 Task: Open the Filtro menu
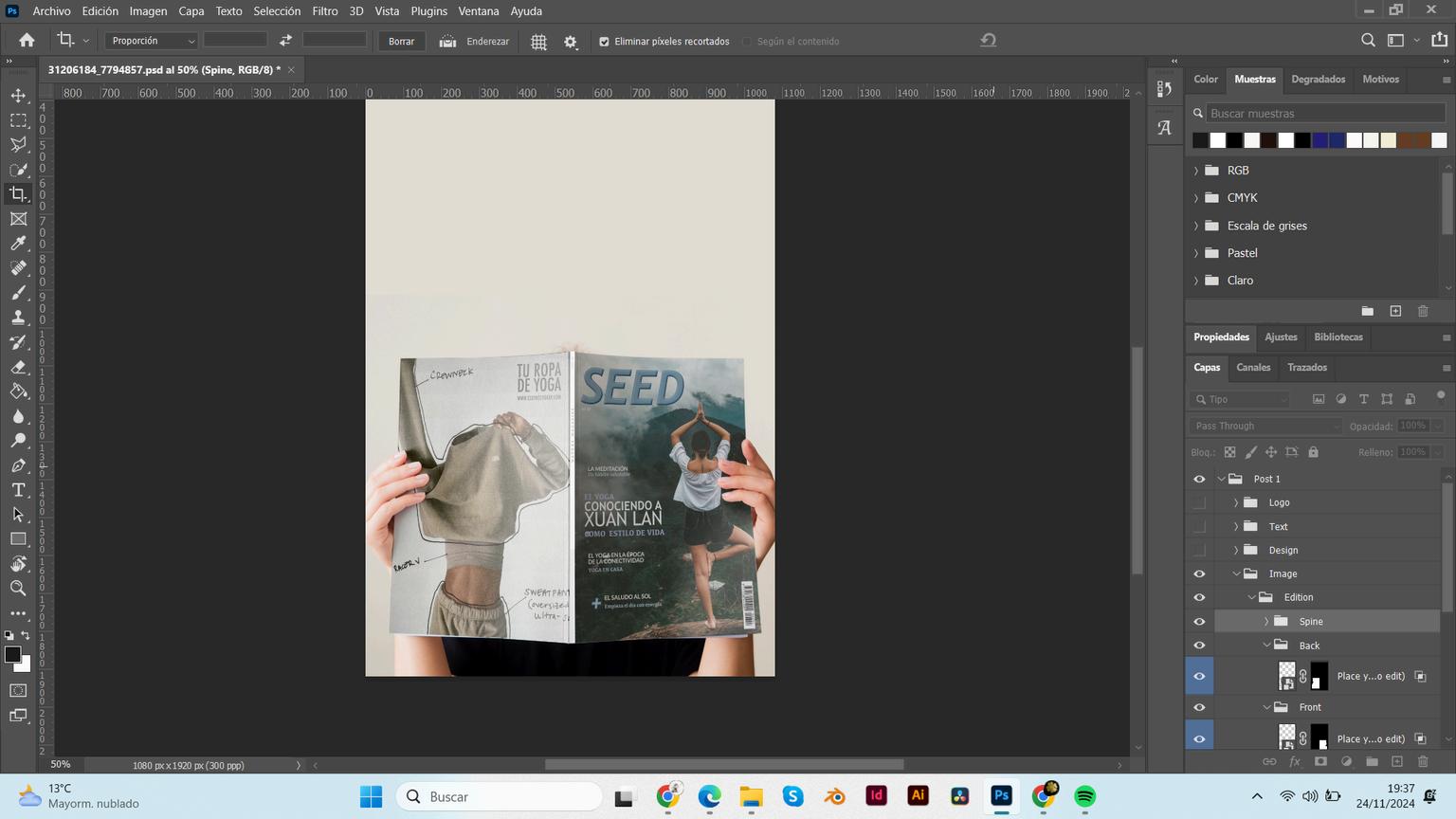(x=324, y=11)
